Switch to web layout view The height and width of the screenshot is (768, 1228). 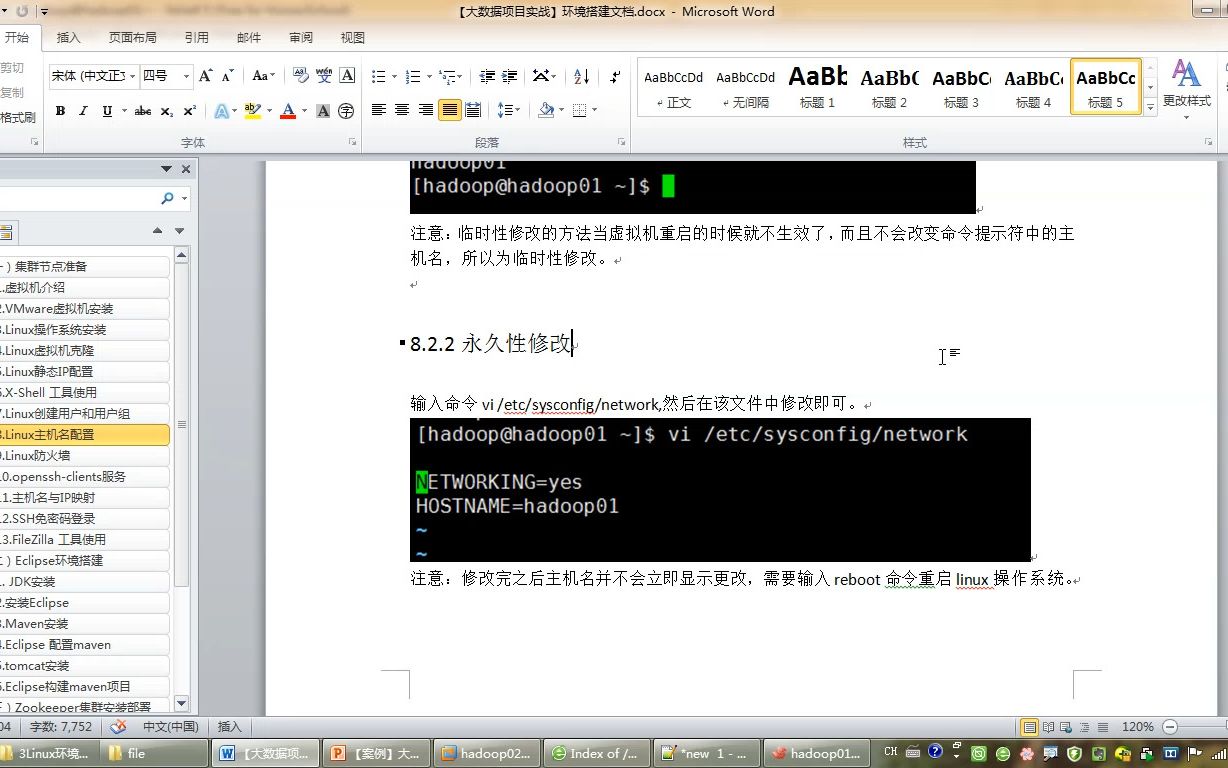point(1065,727)
